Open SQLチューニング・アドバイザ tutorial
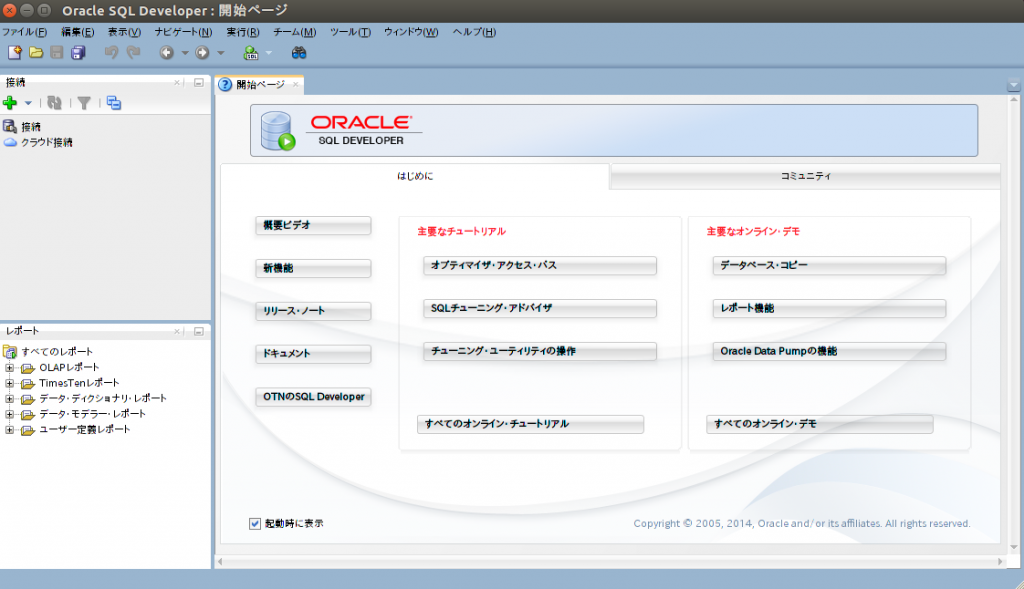 coord(540,308)
